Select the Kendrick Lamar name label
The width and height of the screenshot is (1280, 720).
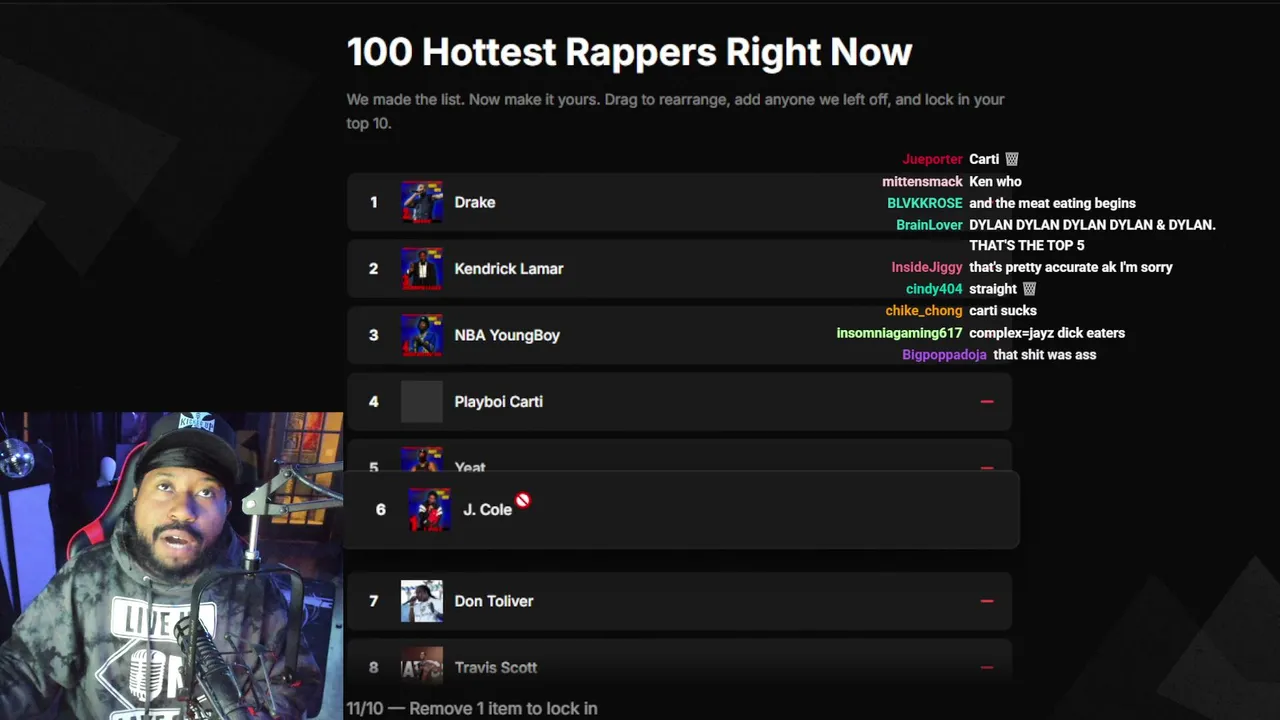509,268
